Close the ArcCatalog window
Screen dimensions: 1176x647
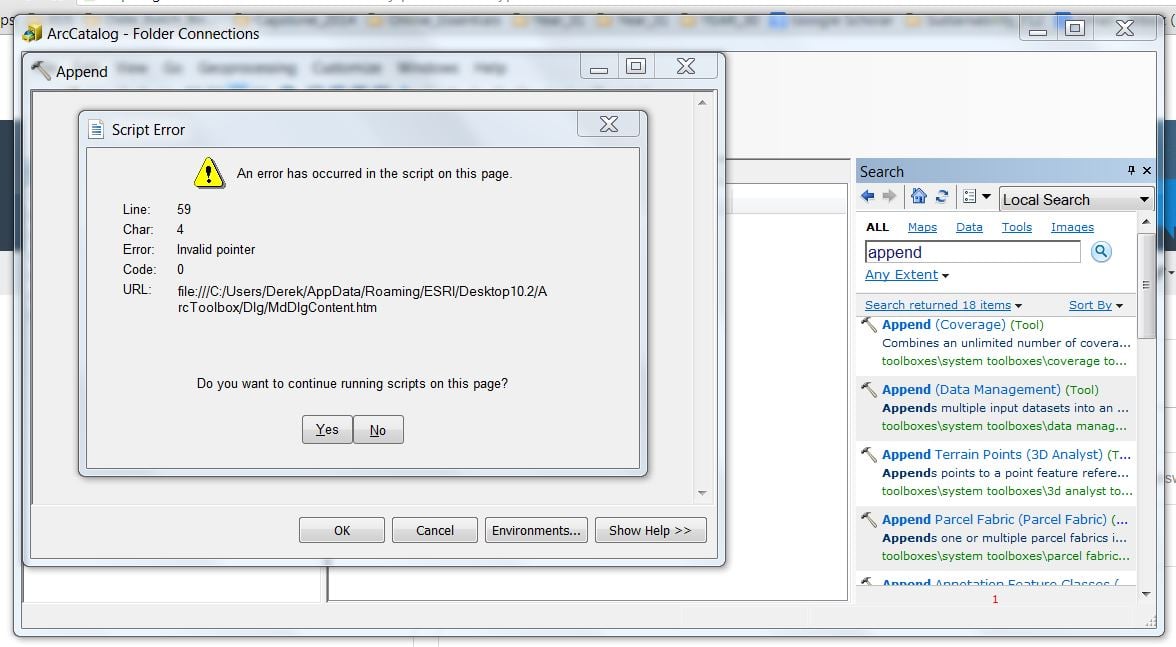[1124, 28]
